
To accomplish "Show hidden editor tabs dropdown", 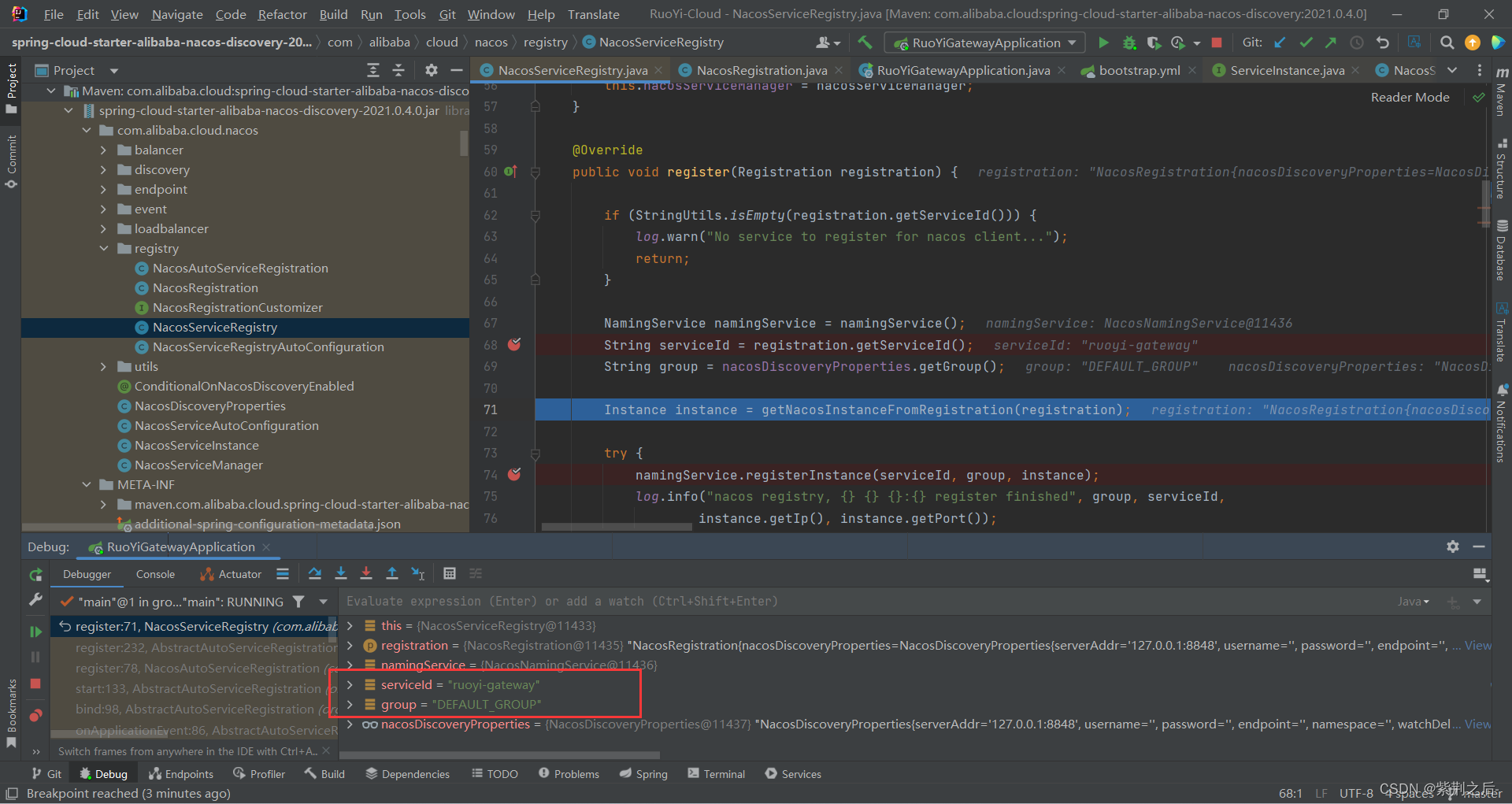I will pos(1452,70).
